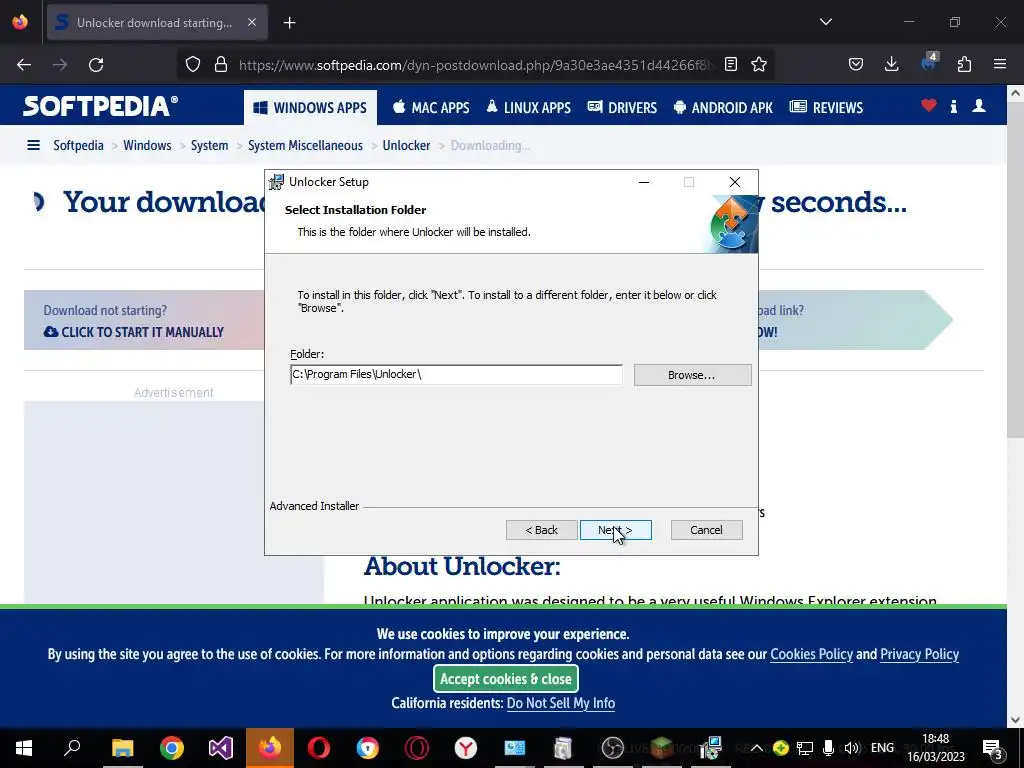
Task: Open taskbar search
Action: pos(72,748)
